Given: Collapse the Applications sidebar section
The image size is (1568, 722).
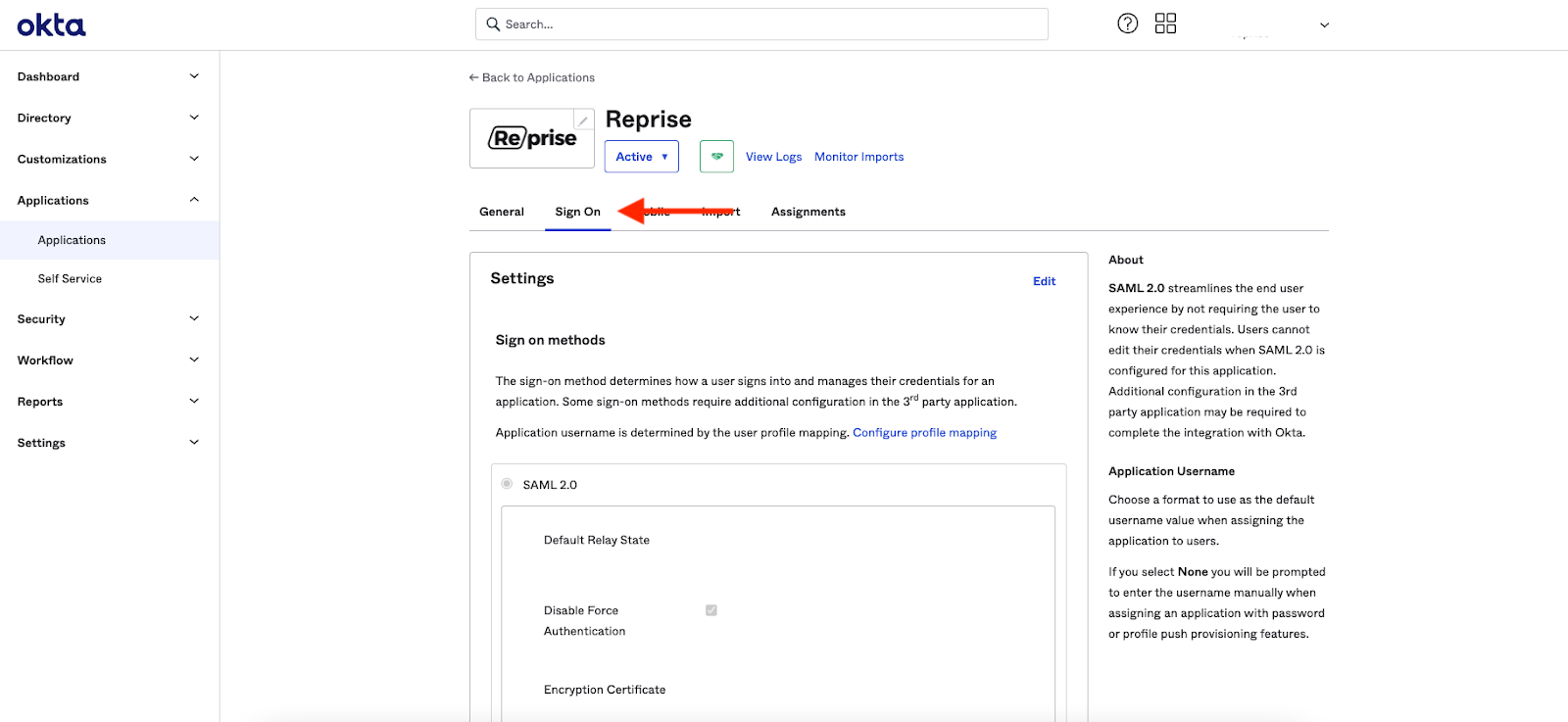Looking at the screenshot, I should tap(109, 200).
